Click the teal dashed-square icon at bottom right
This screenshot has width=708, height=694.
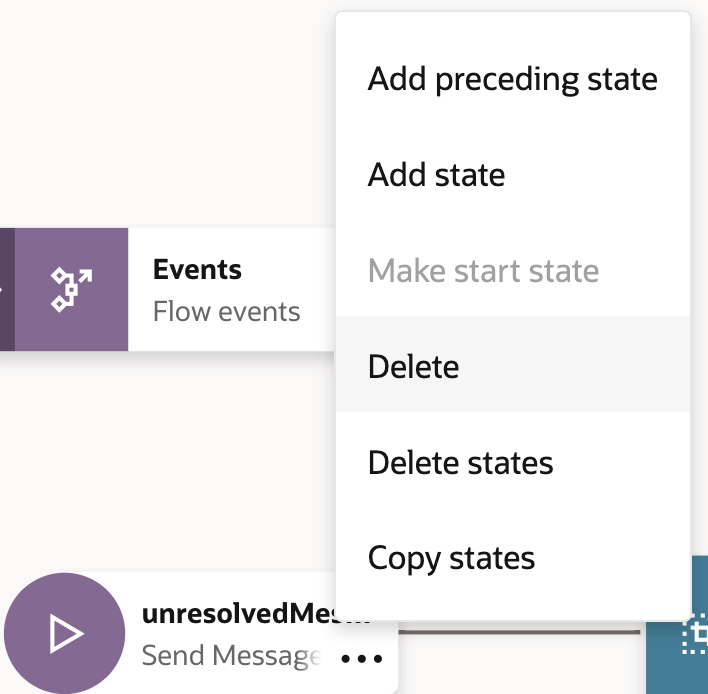694,632
